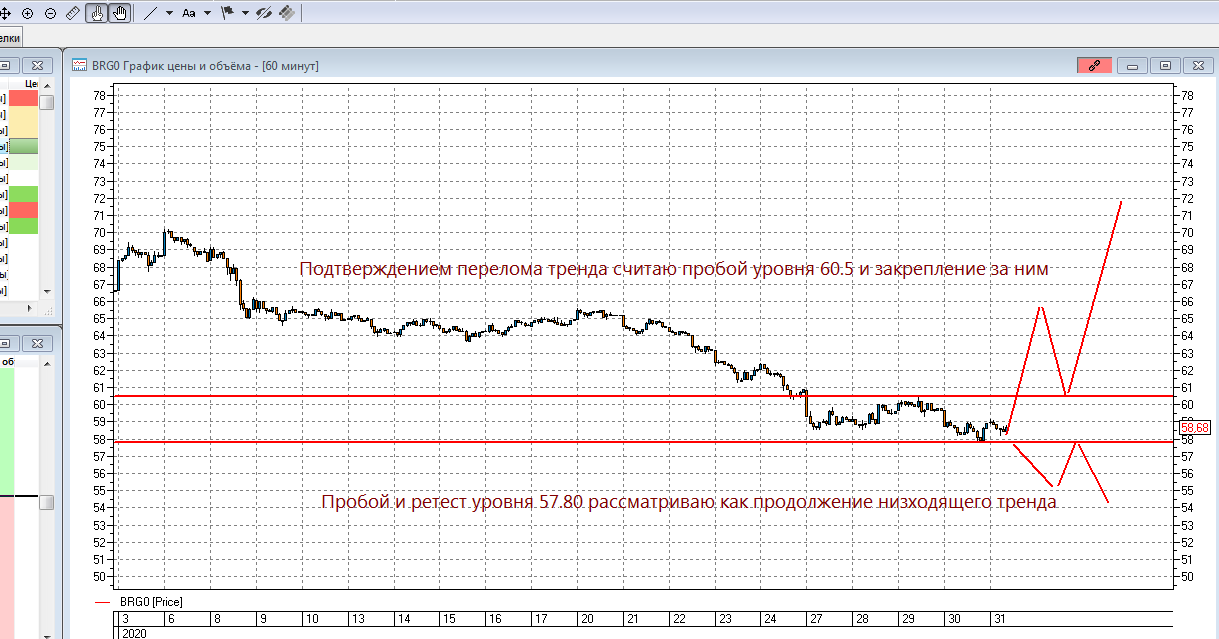Click the hide drawings eye icon
Viewport: 1219px width, 639px height.
click(265, 13)
